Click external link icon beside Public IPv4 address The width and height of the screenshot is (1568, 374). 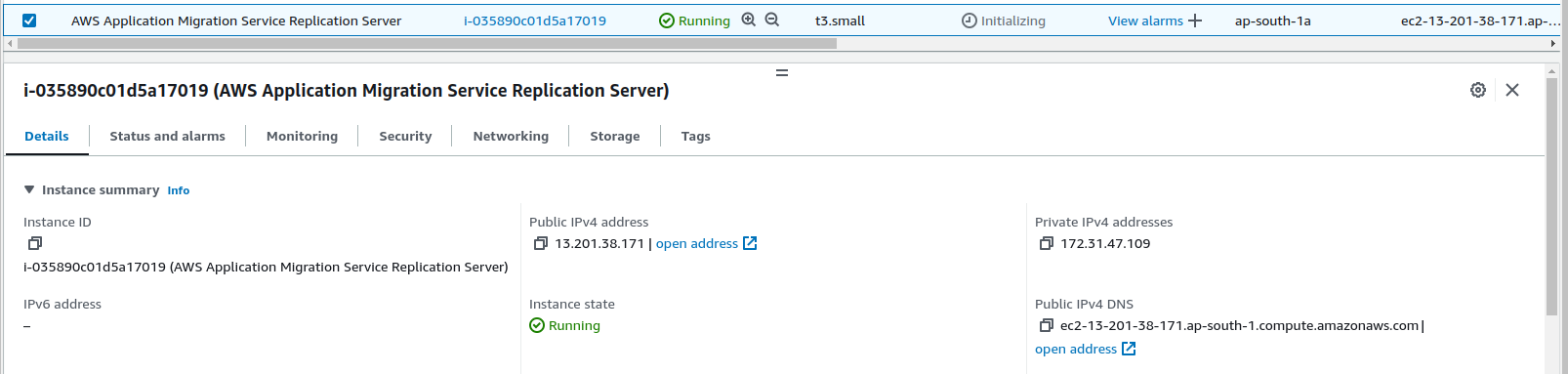coord(750,243)
